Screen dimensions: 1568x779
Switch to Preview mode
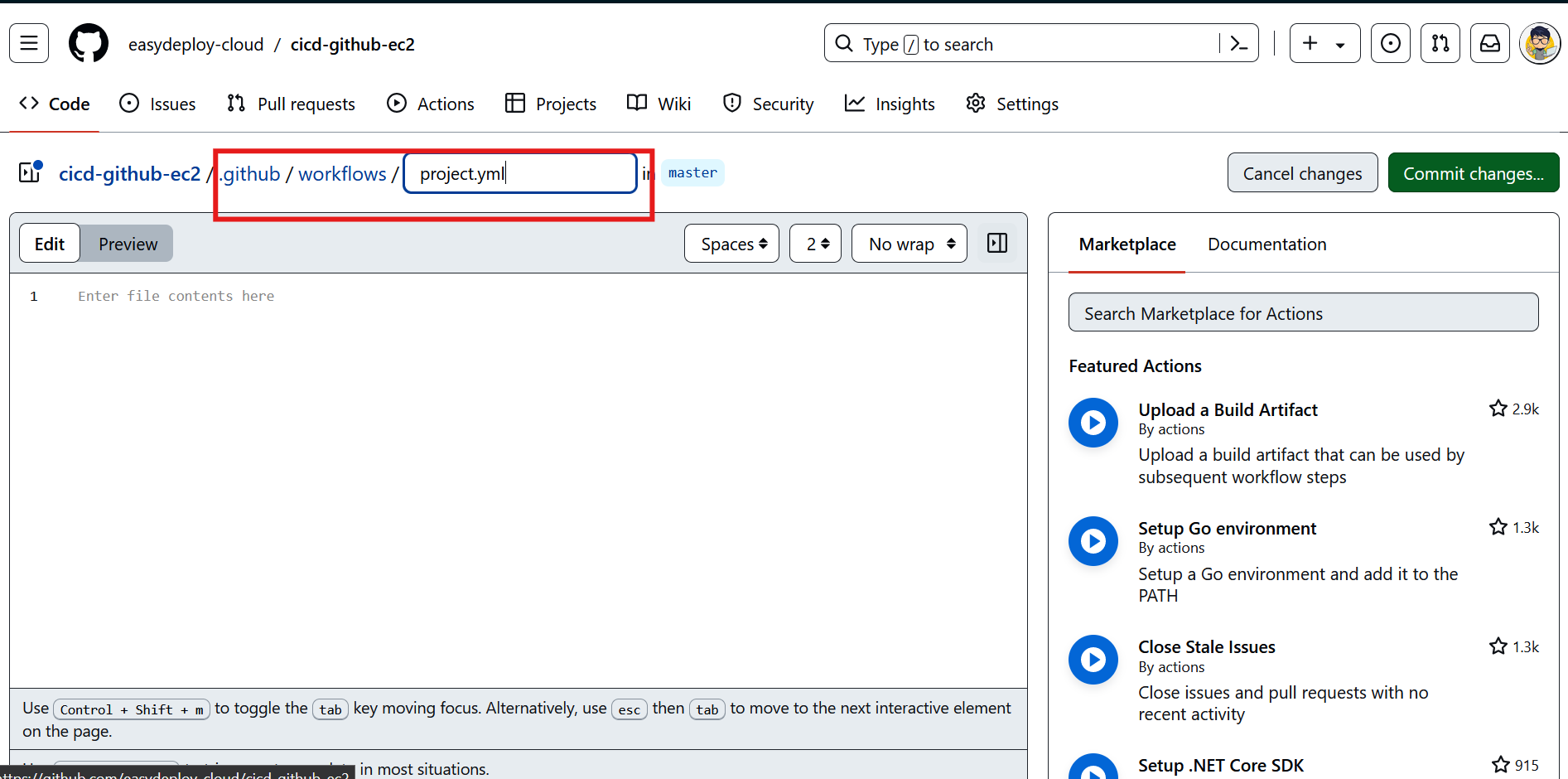coord(128,244)
